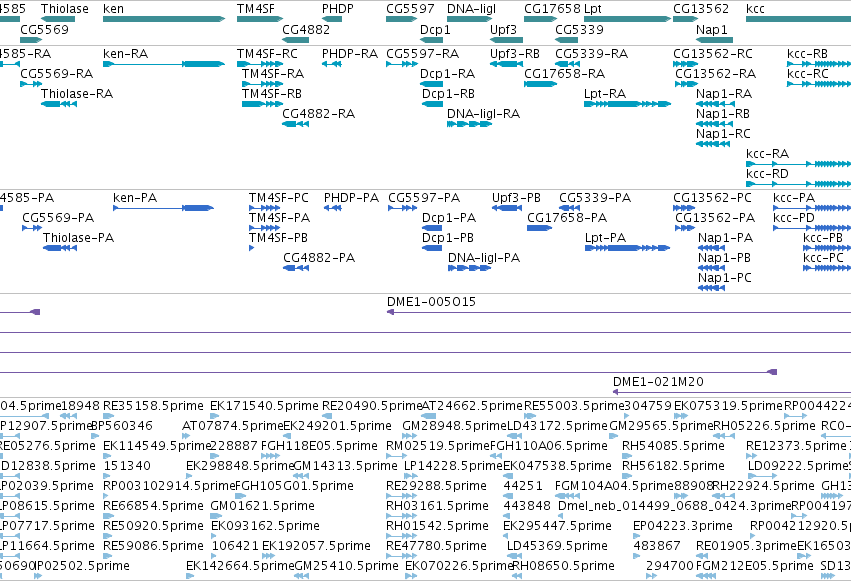
Task: Select the kcc-RD transcript
Action: pyautogui.click(x=798, y=184)
